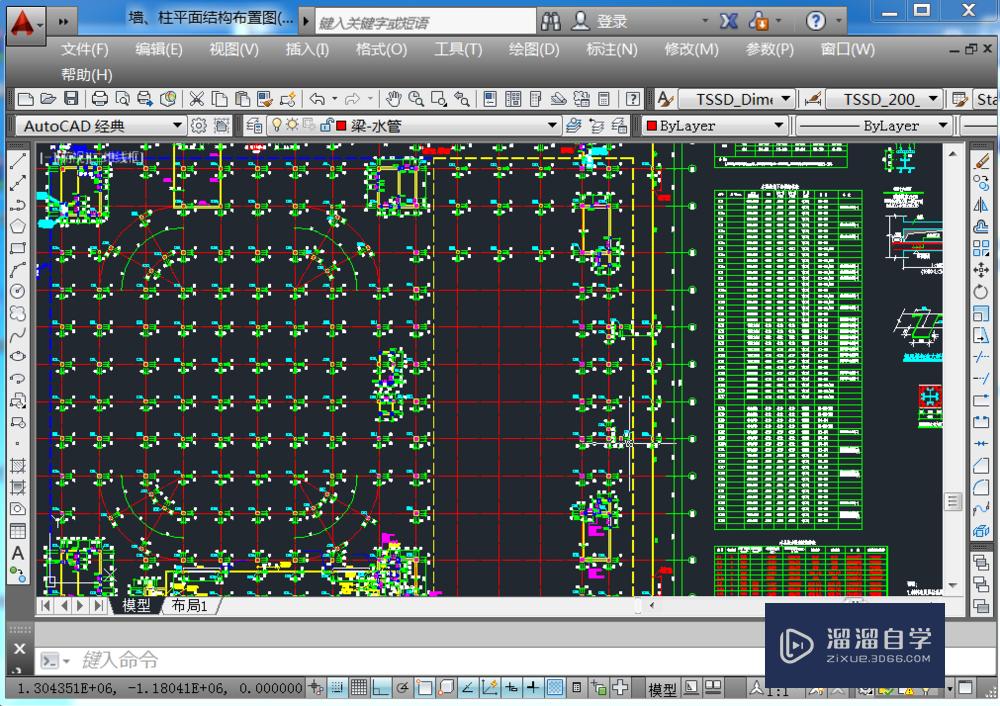Click the Copy to Clipboard toolbar icon
The height and width of the screenshot is (706, 1000).
(x=219, y=98)
